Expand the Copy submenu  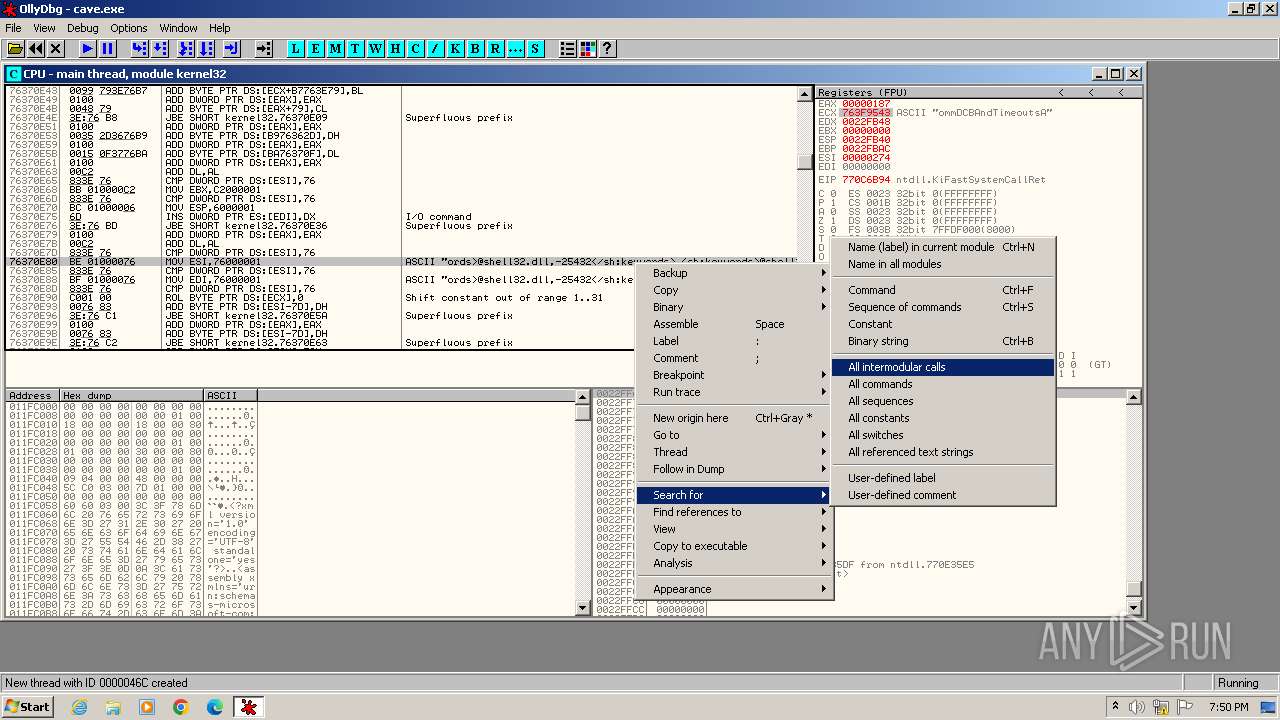coord(734,290)
